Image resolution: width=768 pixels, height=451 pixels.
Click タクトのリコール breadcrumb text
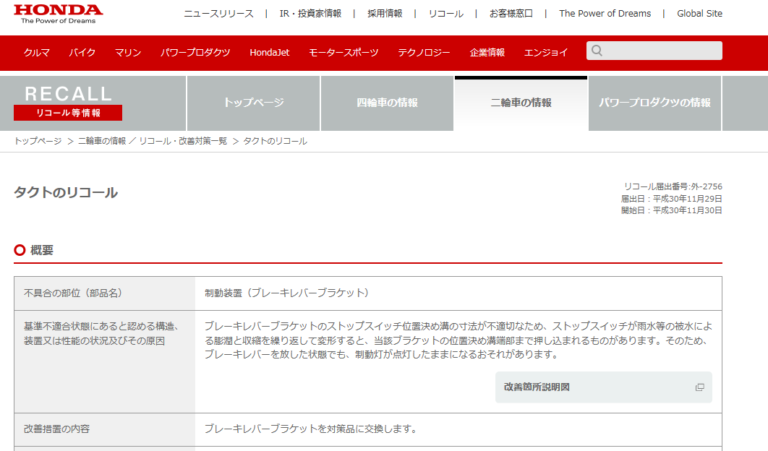click(x=275, y=141)
